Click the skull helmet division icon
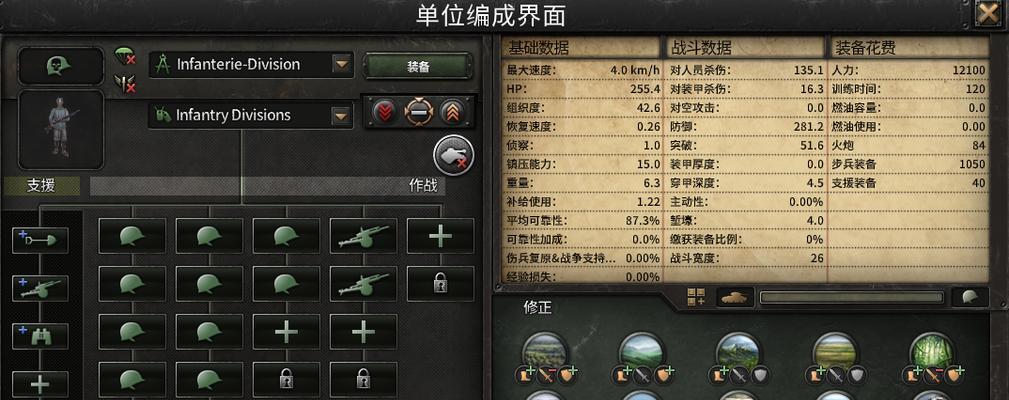Image resolution: width=1009 pixels, height=400 pixels. (60, 66)
